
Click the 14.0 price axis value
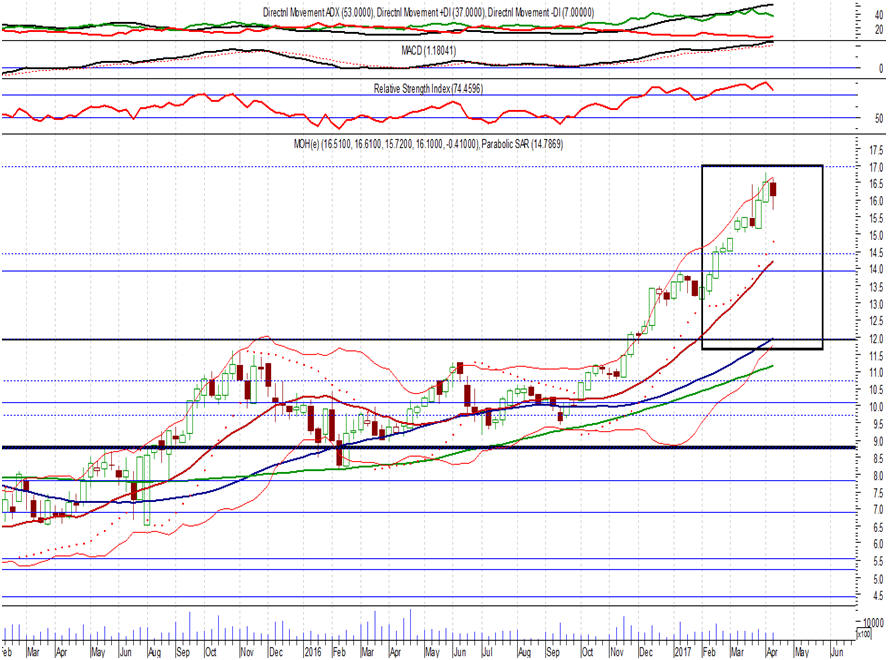tap(877, 270)
